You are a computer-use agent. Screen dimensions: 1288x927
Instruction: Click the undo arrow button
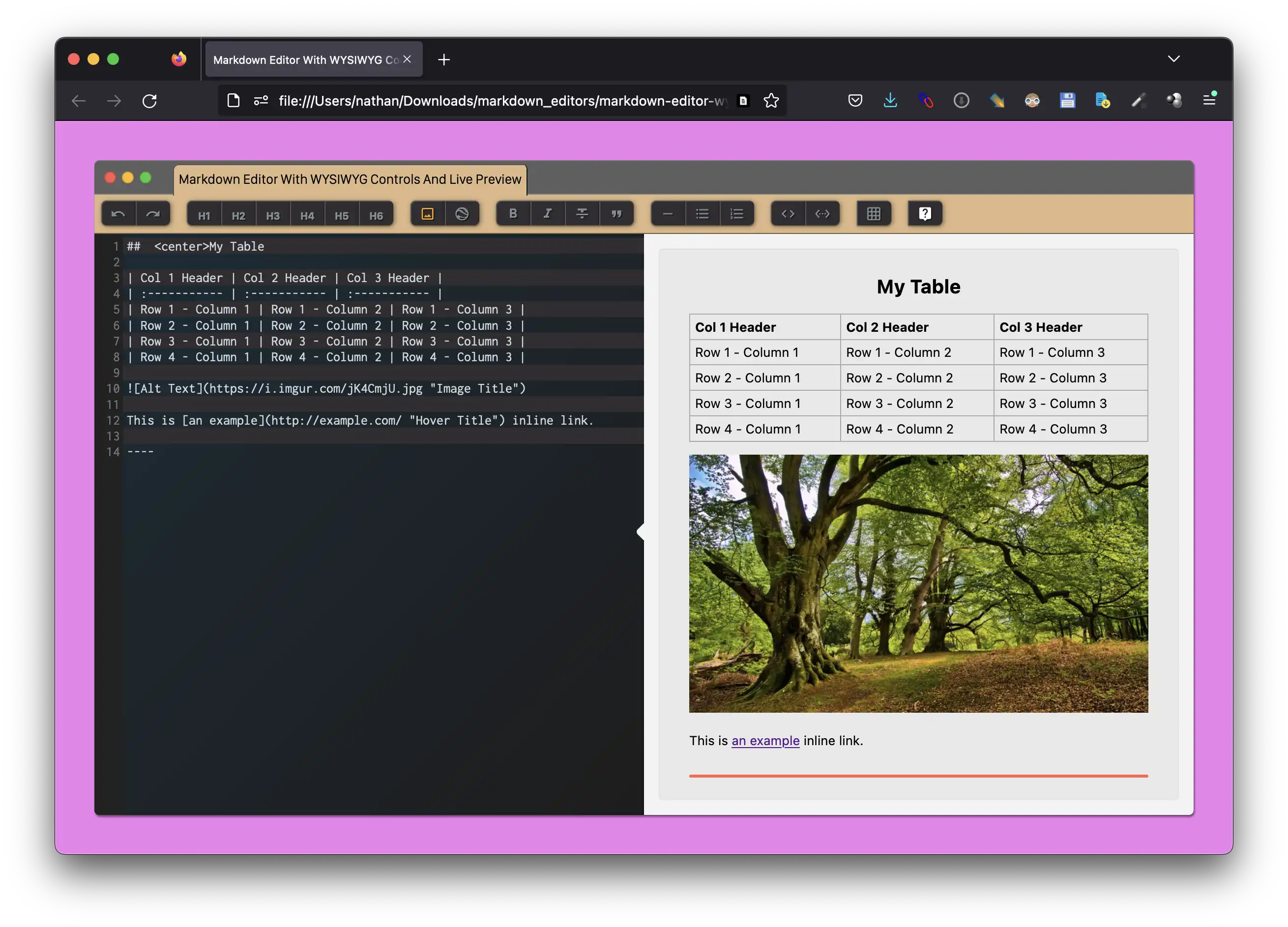pos(118,214)
